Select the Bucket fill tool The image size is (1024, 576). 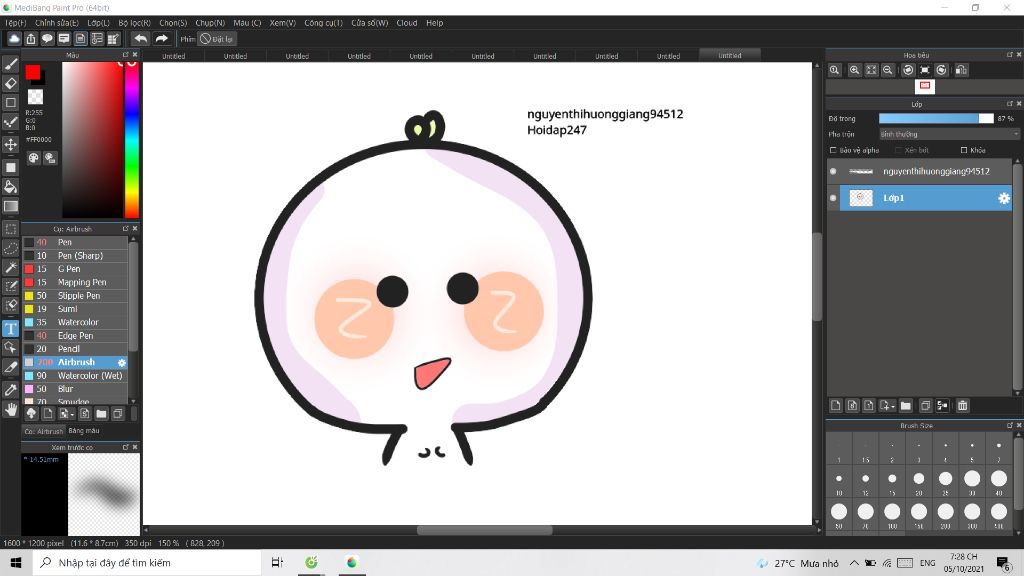10,187
